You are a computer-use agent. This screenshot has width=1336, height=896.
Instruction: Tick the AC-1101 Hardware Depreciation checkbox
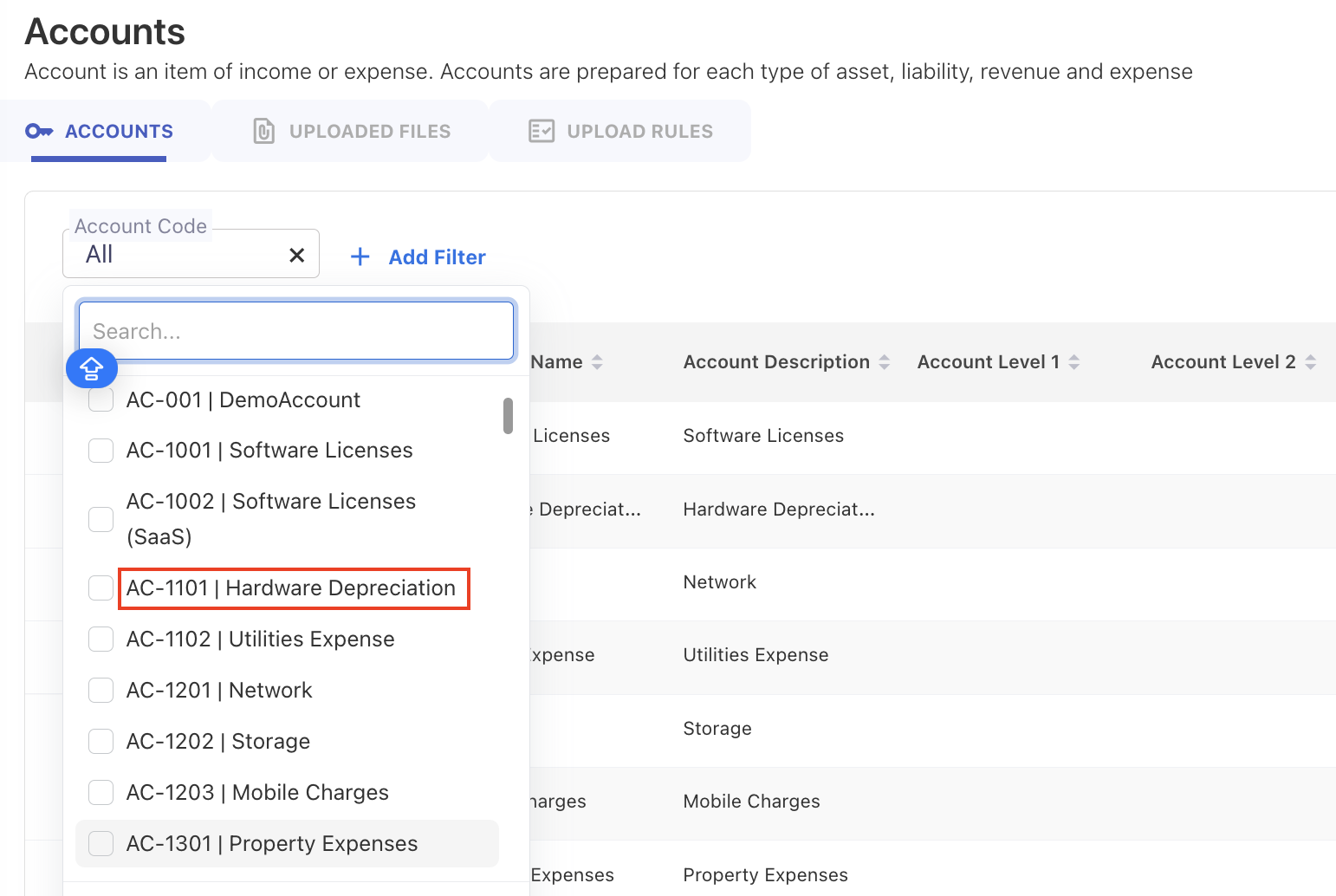tap(101, 588)
